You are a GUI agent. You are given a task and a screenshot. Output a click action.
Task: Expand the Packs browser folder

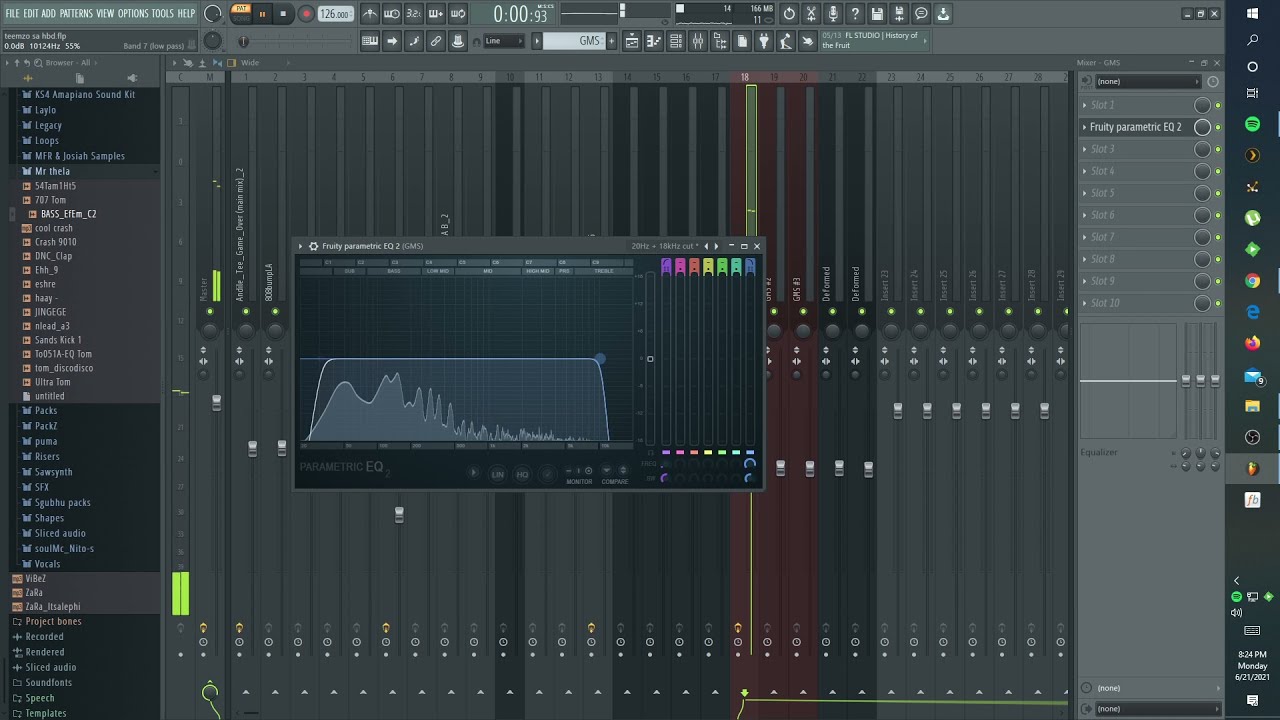click(x=46, y=411)
